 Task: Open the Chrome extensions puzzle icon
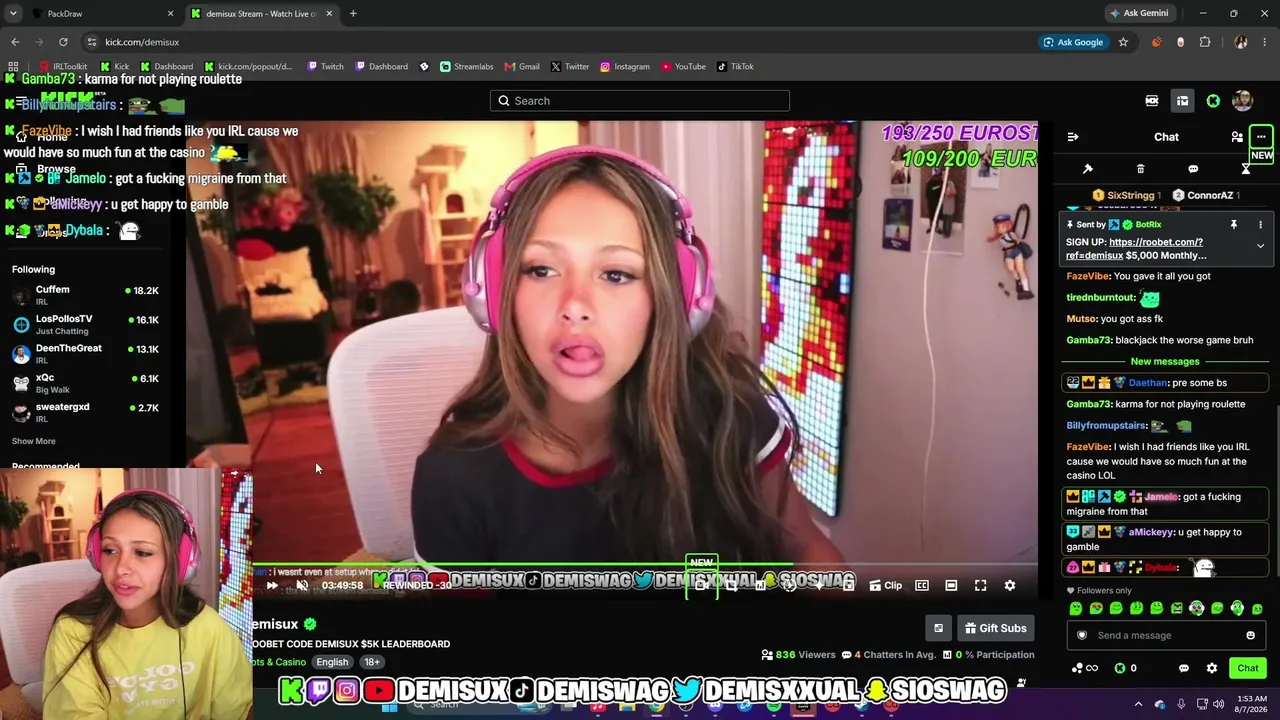pos(1205,42)
